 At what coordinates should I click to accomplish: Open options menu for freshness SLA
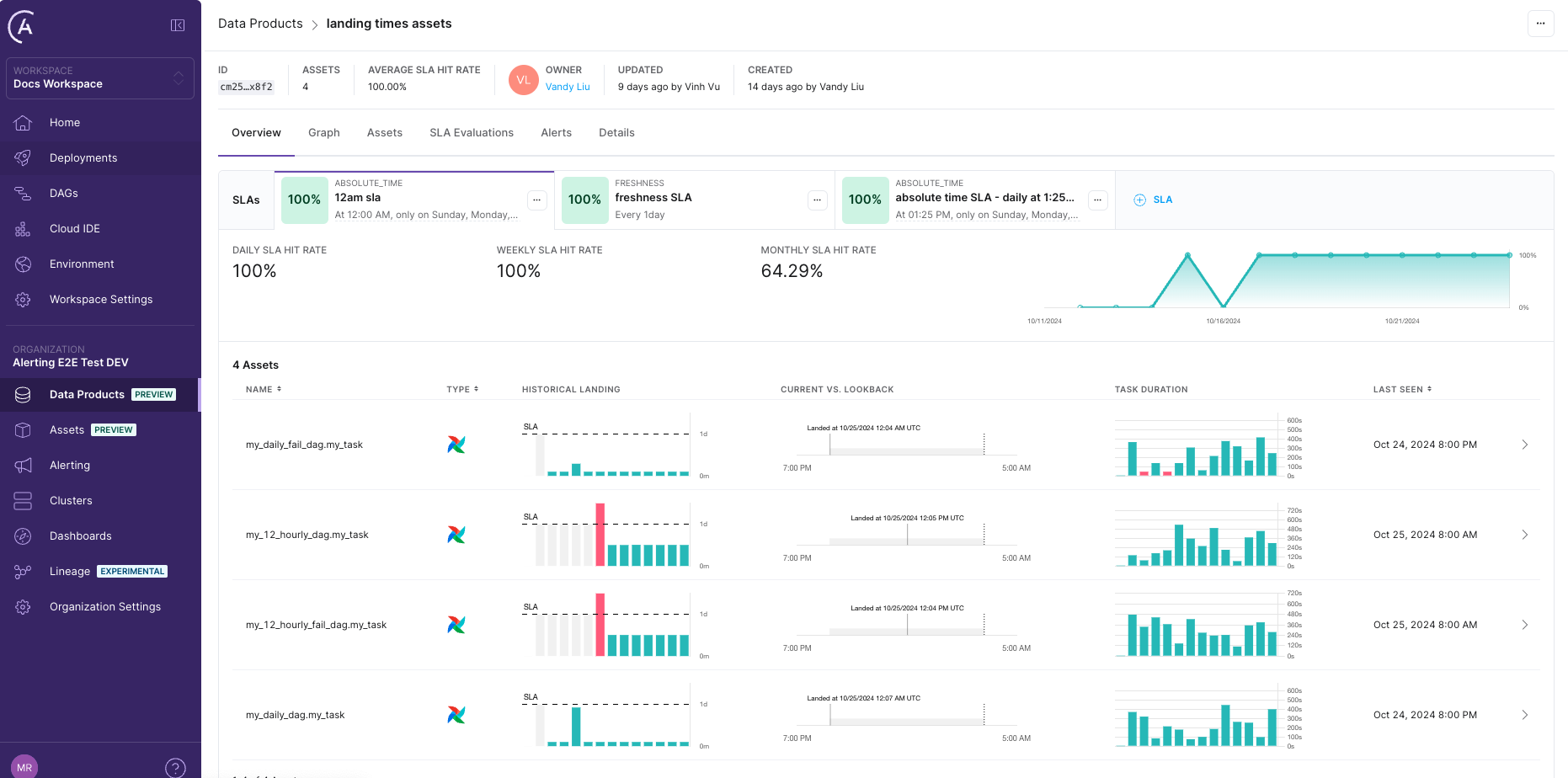(817, 200)
